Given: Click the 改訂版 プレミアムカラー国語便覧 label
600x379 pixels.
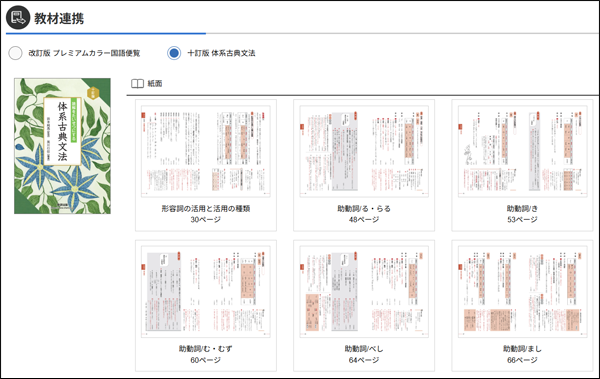Looking at the screenshot, I should pyautogui.click(x=84, y=53).
